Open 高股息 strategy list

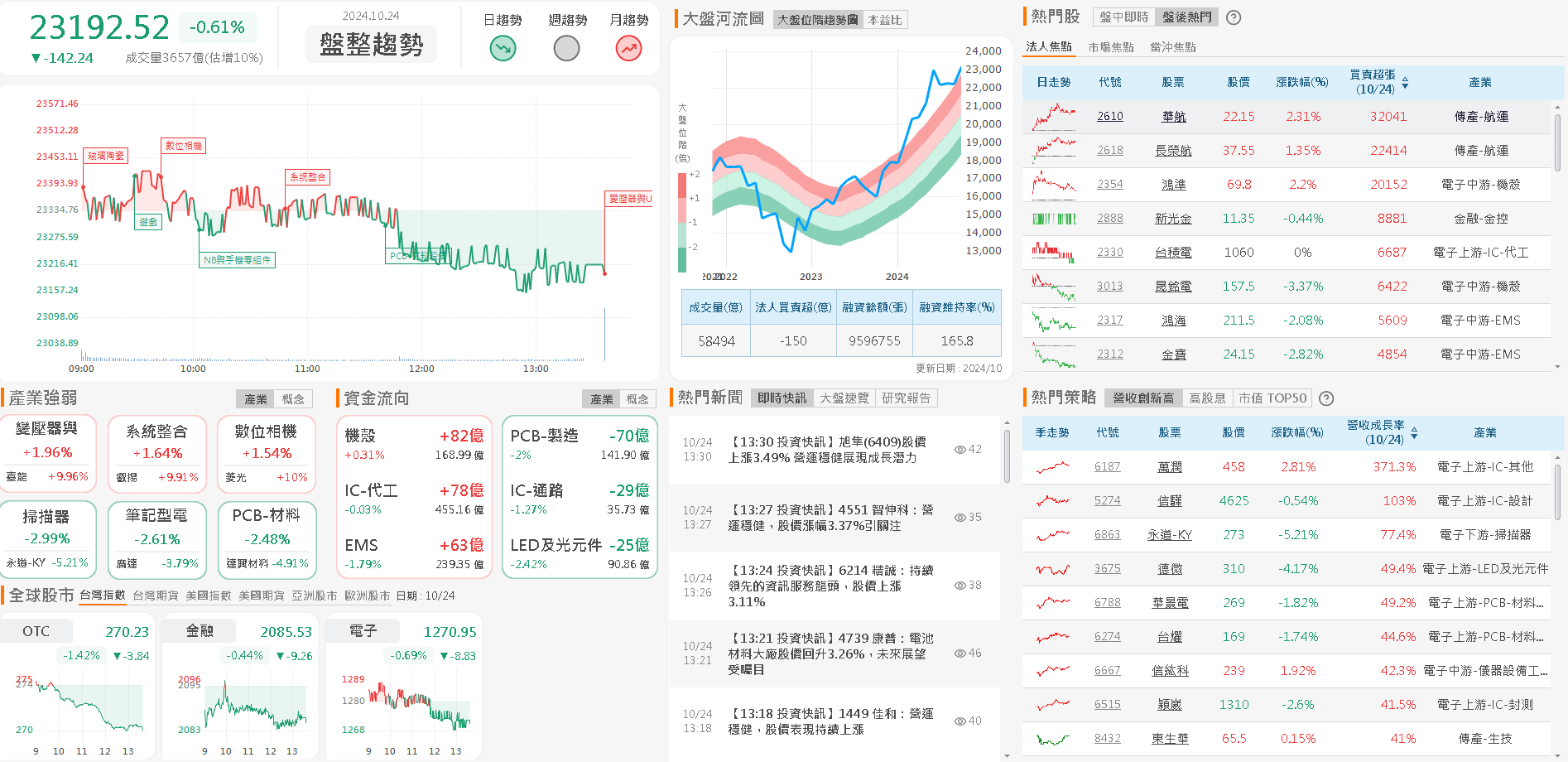1208,398
